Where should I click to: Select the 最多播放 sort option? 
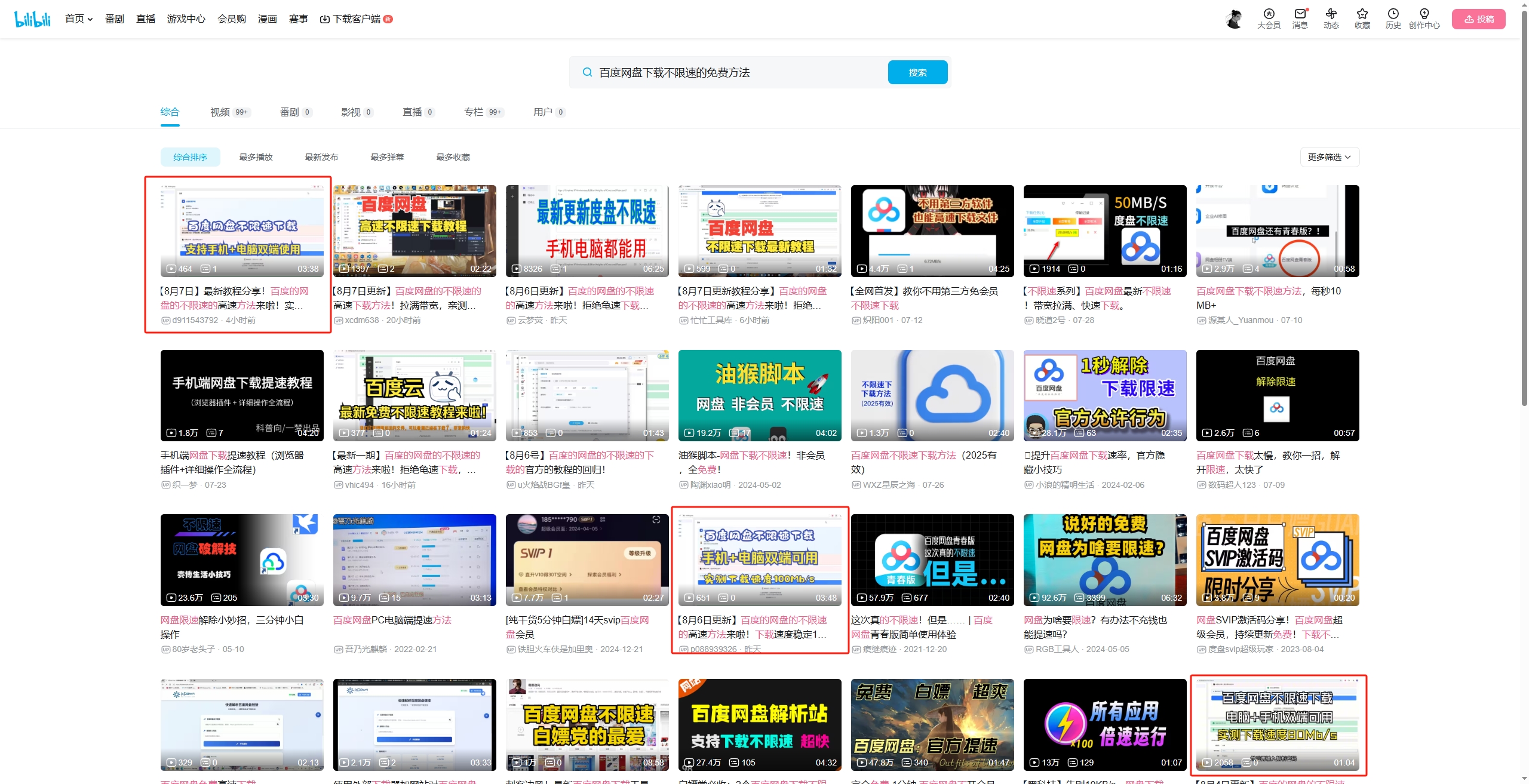coord(255,156)
